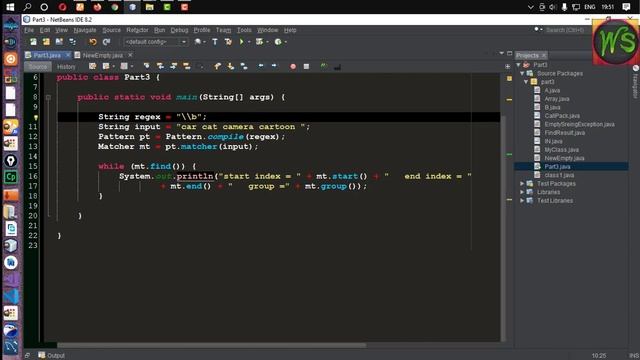Click the Start Macro Recording red icon
This screenshot has height=360, width=640.
click(293, 66)
